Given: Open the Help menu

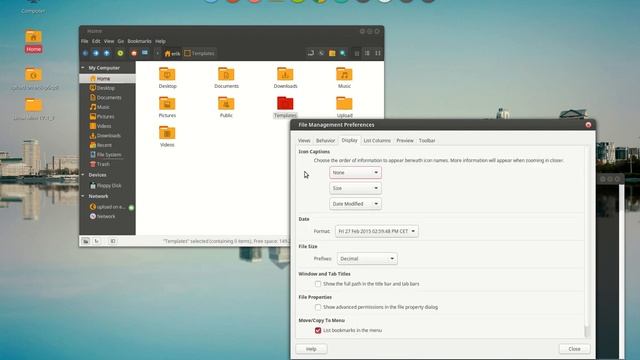Looking at the screenshot, I should point(160,41).
